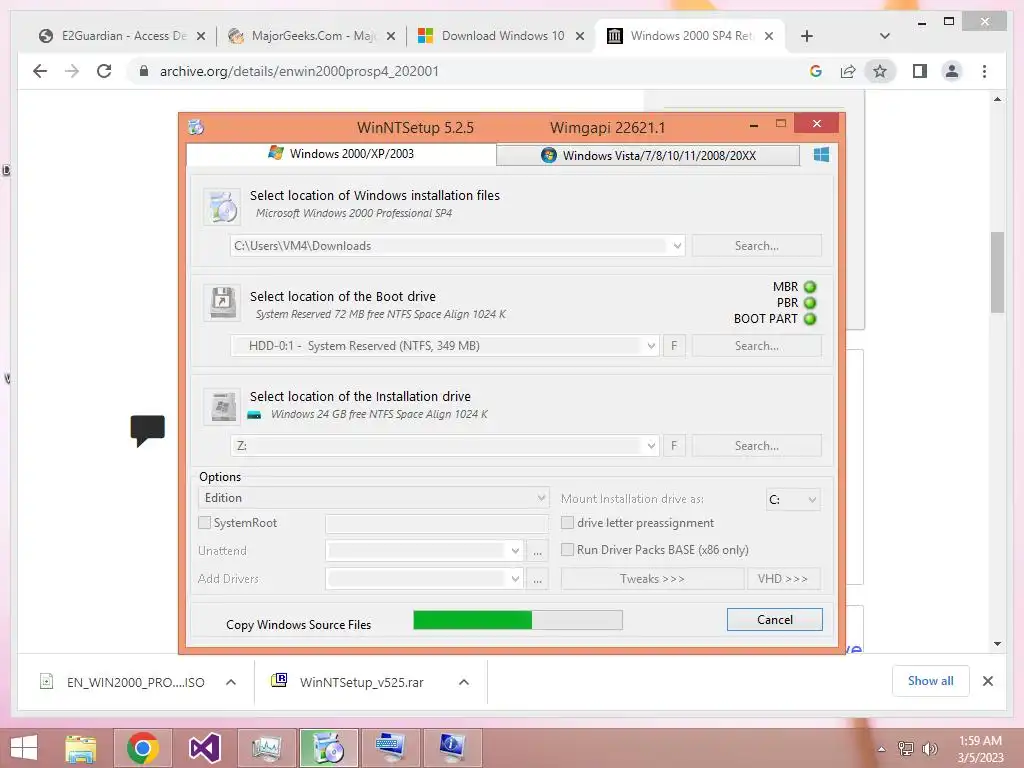This screenshot has width=1024, height=768.
Task: Click the Chrome address bar URL
Action: tap(299, 71)
